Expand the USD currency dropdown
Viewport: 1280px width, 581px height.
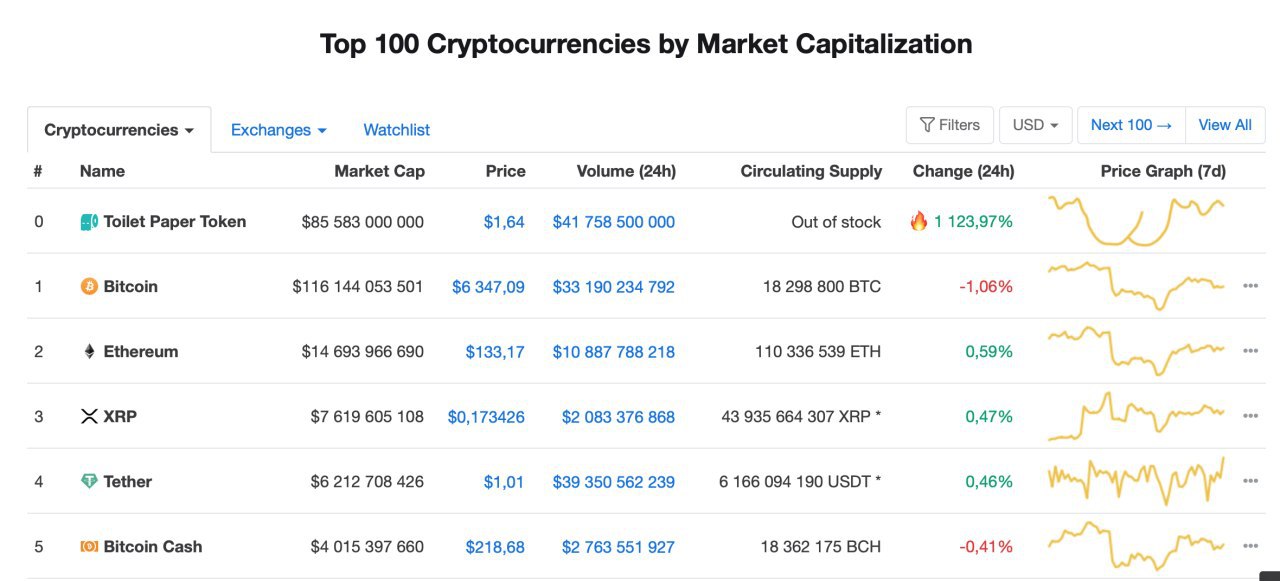point(1036,125)
